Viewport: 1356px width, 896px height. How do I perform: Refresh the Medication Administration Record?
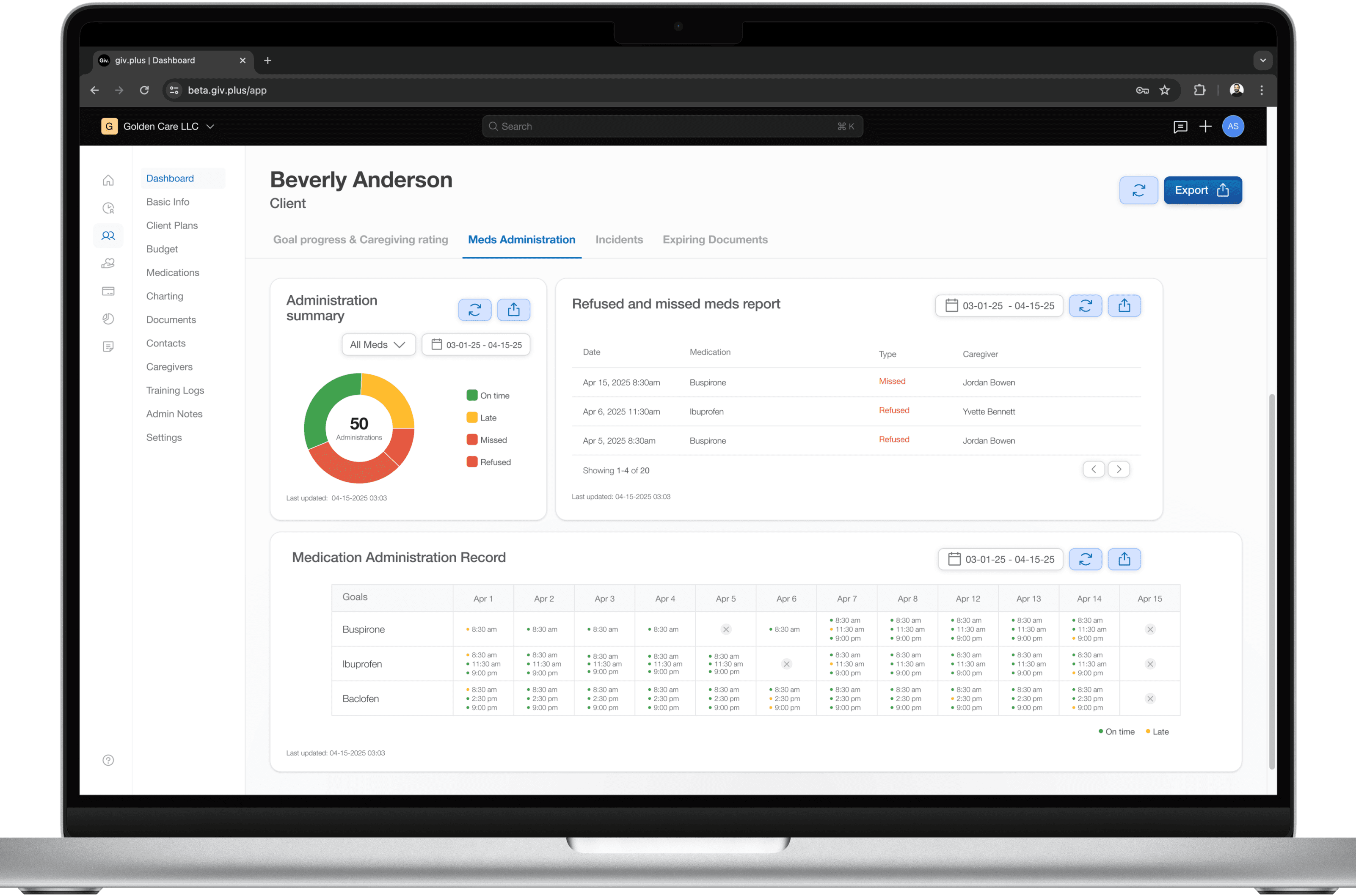click(1085, 559)
